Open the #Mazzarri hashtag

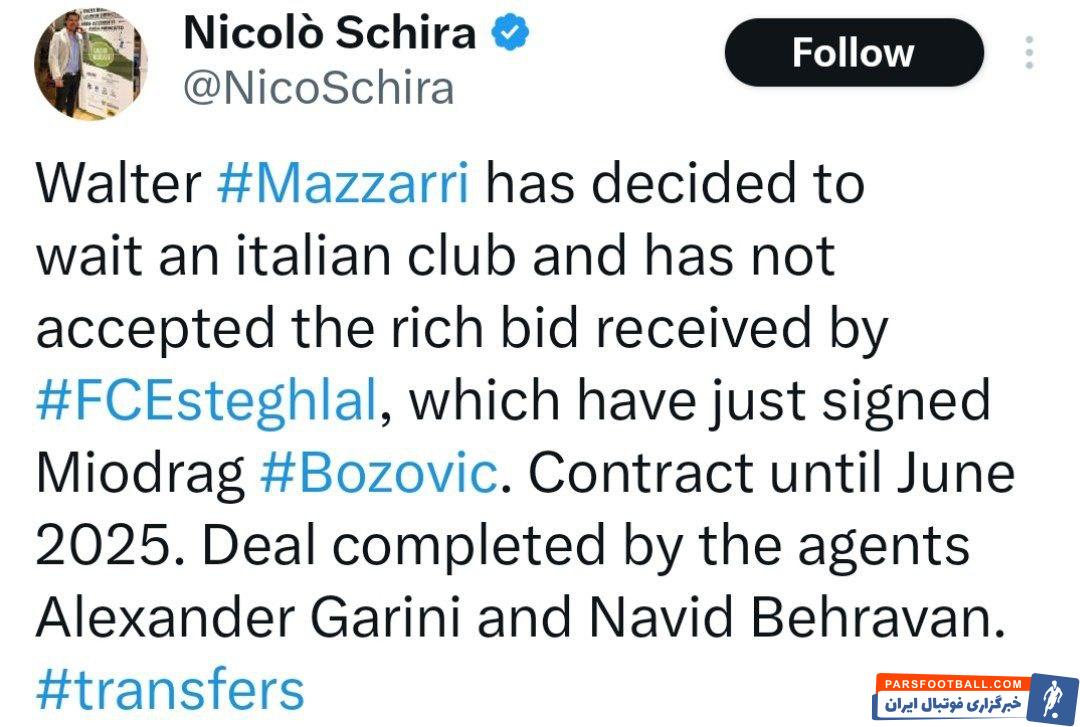[x=342, y=185]
